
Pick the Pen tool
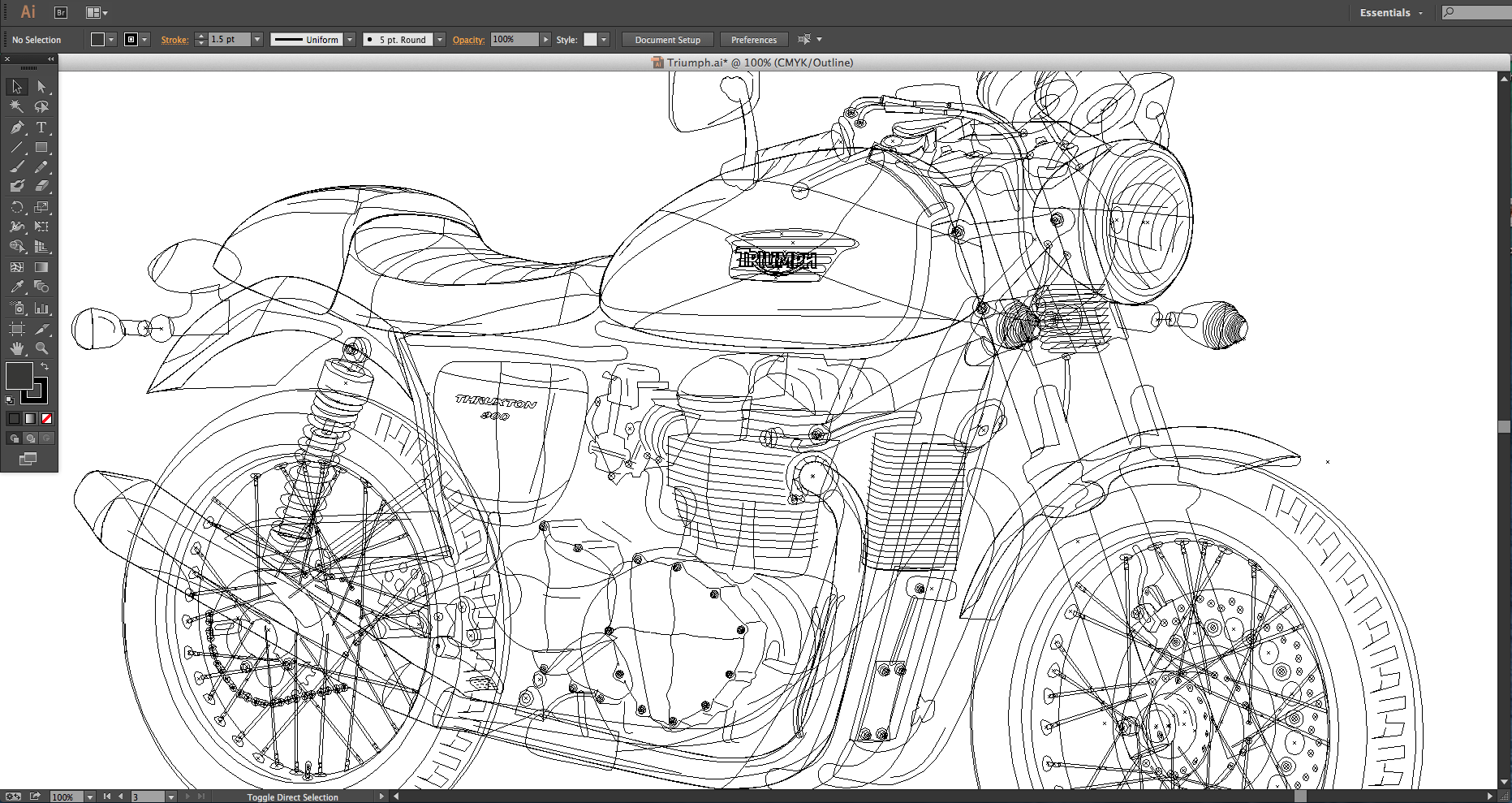pyautogui.click(x=16, y=127)
